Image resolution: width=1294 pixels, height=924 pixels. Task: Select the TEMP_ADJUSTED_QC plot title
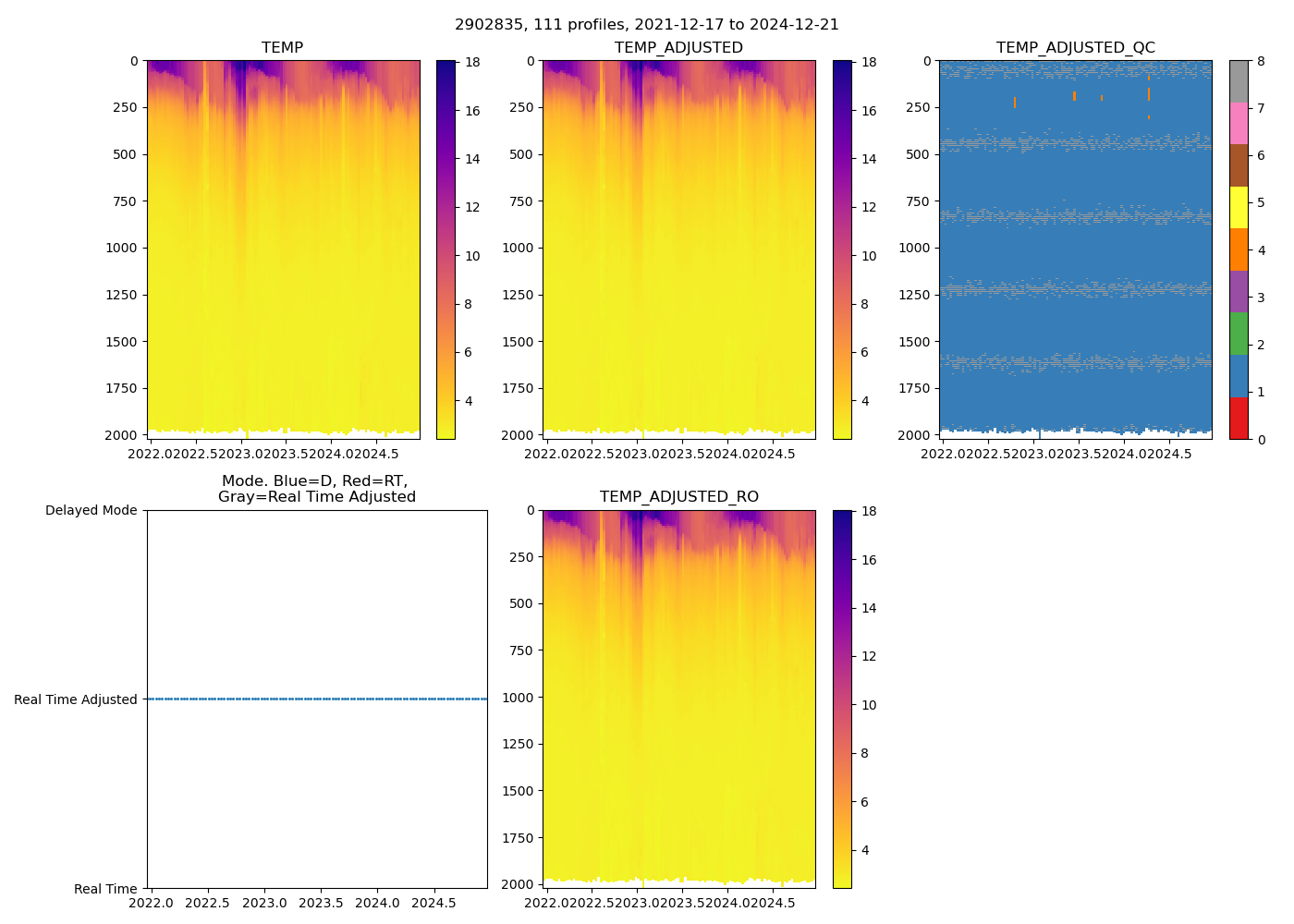point(1075,48)
